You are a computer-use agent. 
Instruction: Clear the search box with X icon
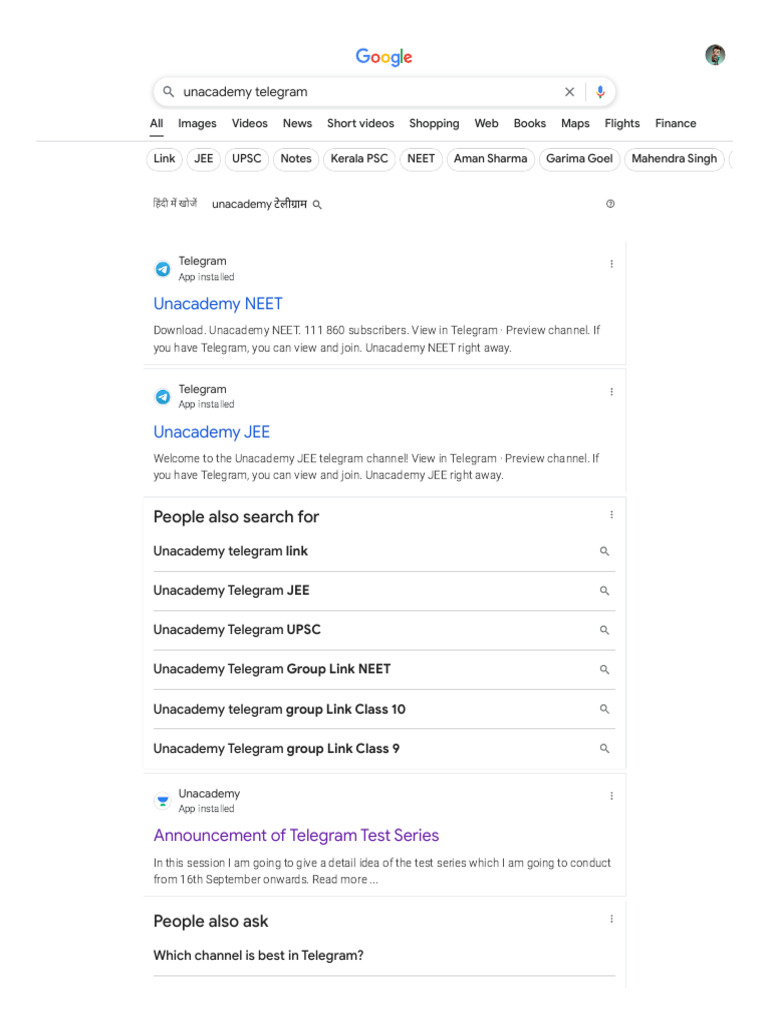point(570,92)
